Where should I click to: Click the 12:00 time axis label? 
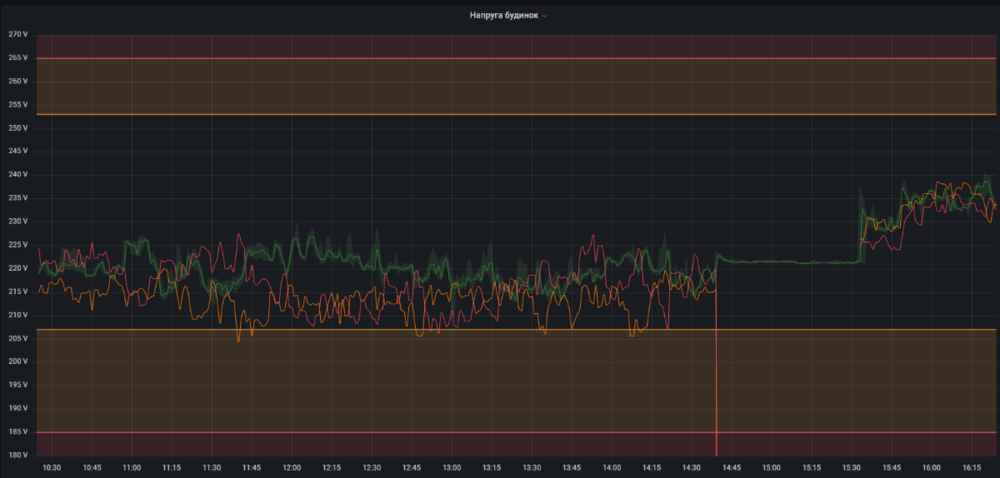pos(292,467)
